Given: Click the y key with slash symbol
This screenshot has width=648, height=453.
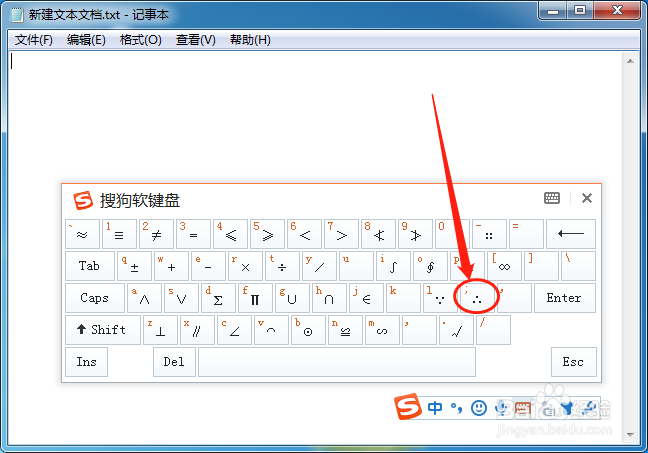Looking at the screenshot, I should tap(319, 266).
